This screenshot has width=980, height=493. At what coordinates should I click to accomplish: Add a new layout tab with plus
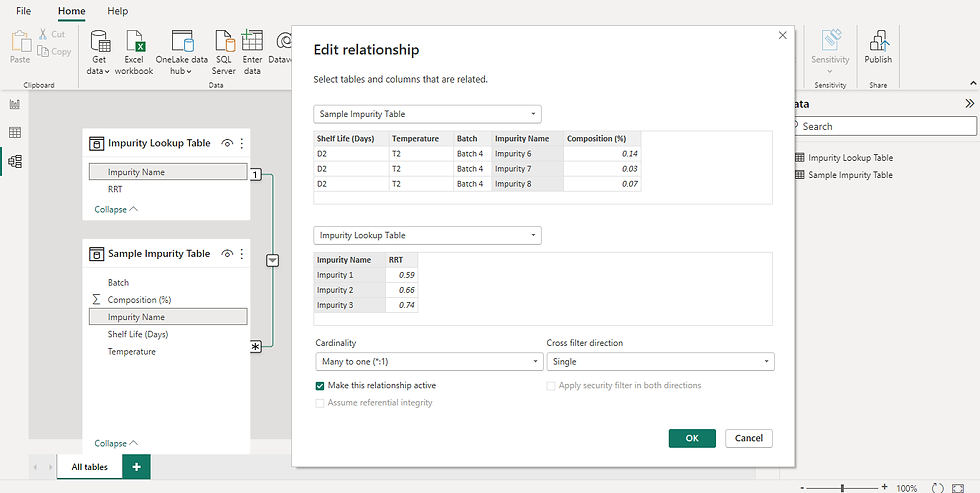[136, 467]
